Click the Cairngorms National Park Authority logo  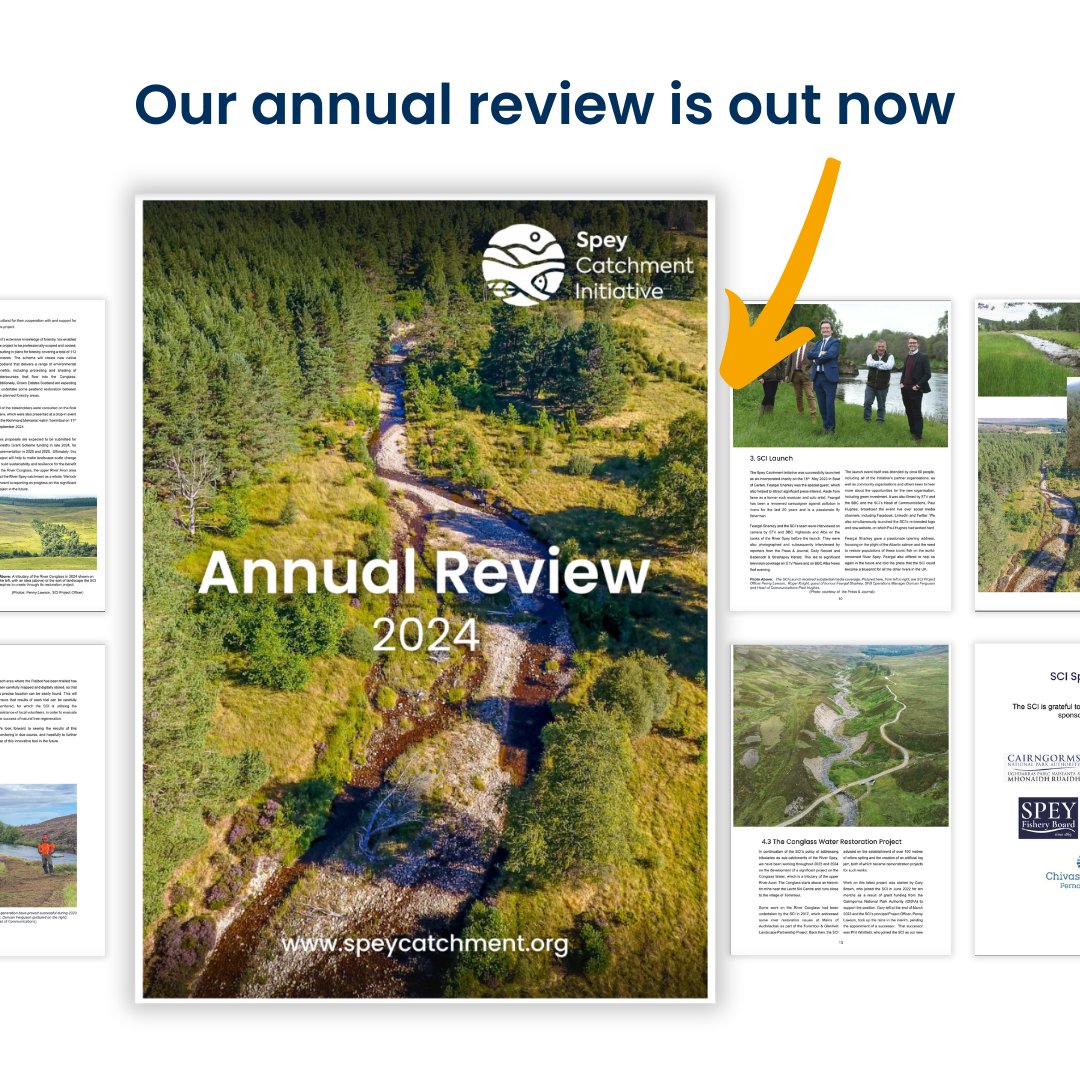1043,767
